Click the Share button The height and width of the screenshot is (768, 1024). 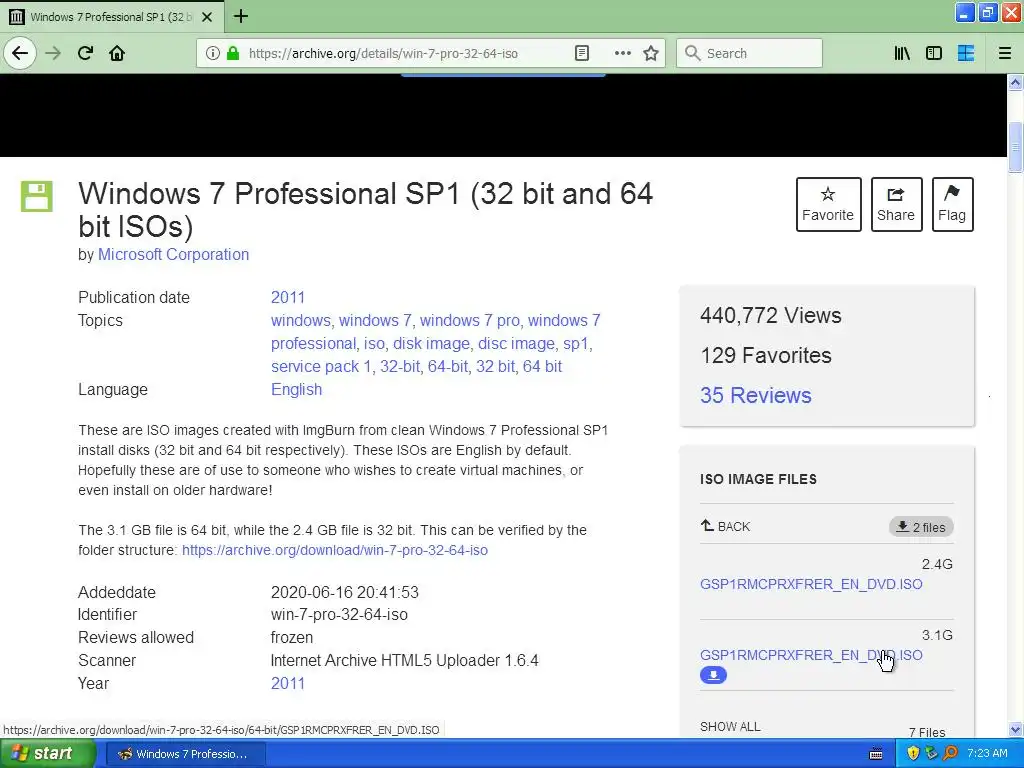click(896, 204)
